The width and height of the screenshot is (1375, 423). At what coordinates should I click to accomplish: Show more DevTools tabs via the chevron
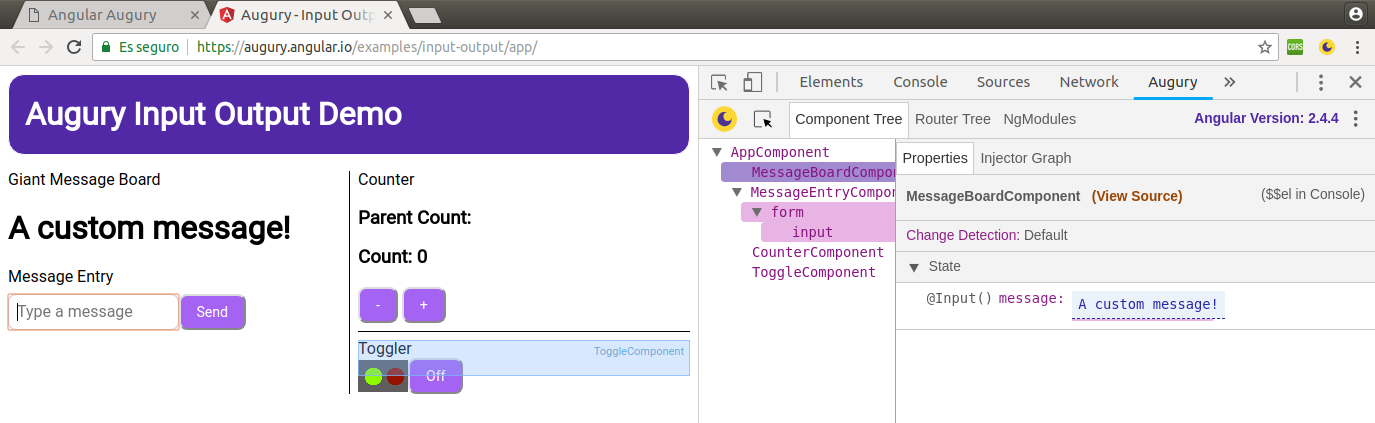1229,82
